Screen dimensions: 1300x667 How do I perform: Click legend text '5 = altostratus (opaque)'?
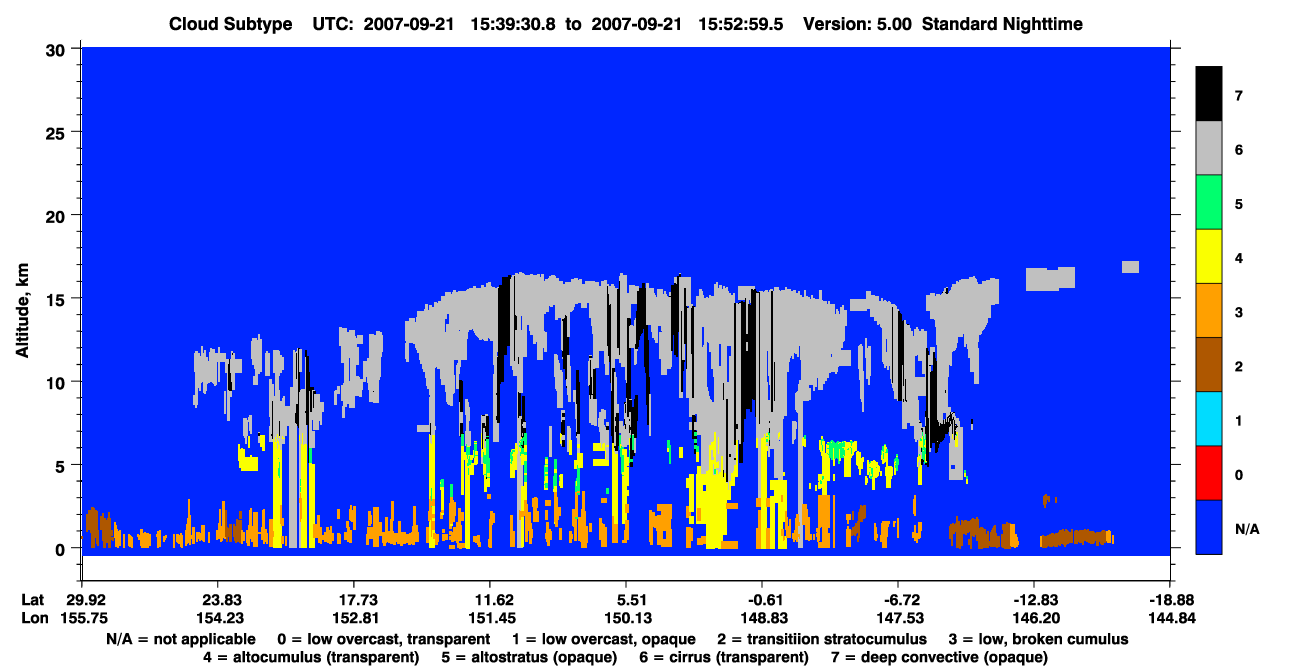[x=528, y=657]
